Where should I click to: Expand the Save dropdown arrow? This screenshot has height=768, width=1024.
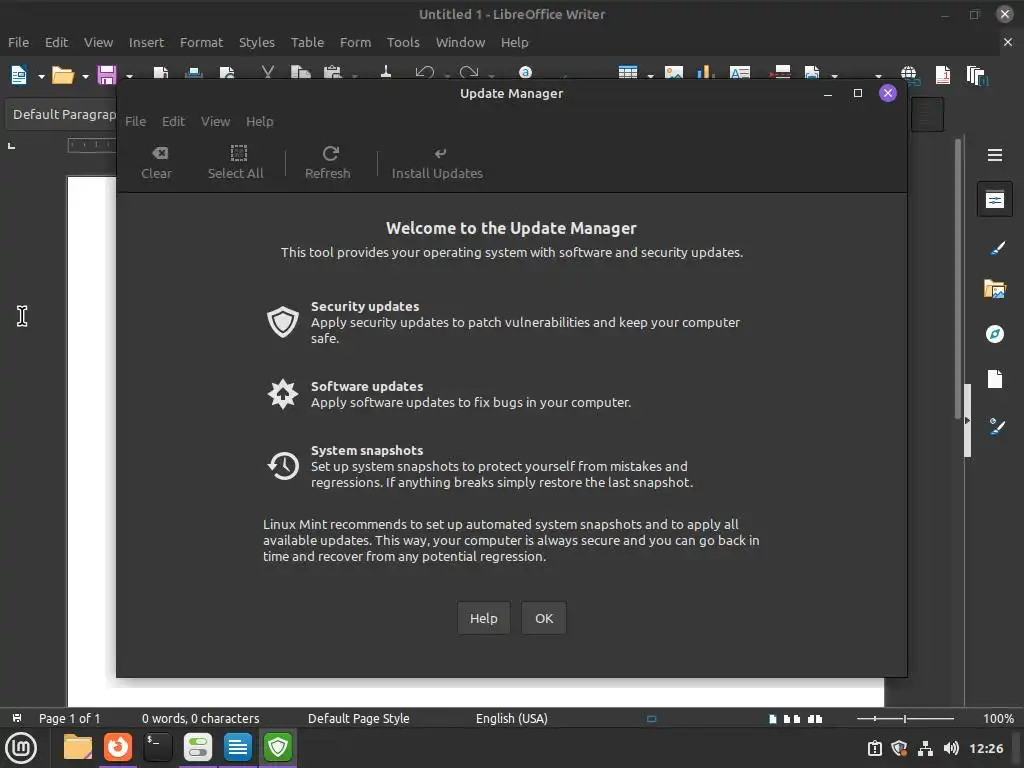[129, 76]
